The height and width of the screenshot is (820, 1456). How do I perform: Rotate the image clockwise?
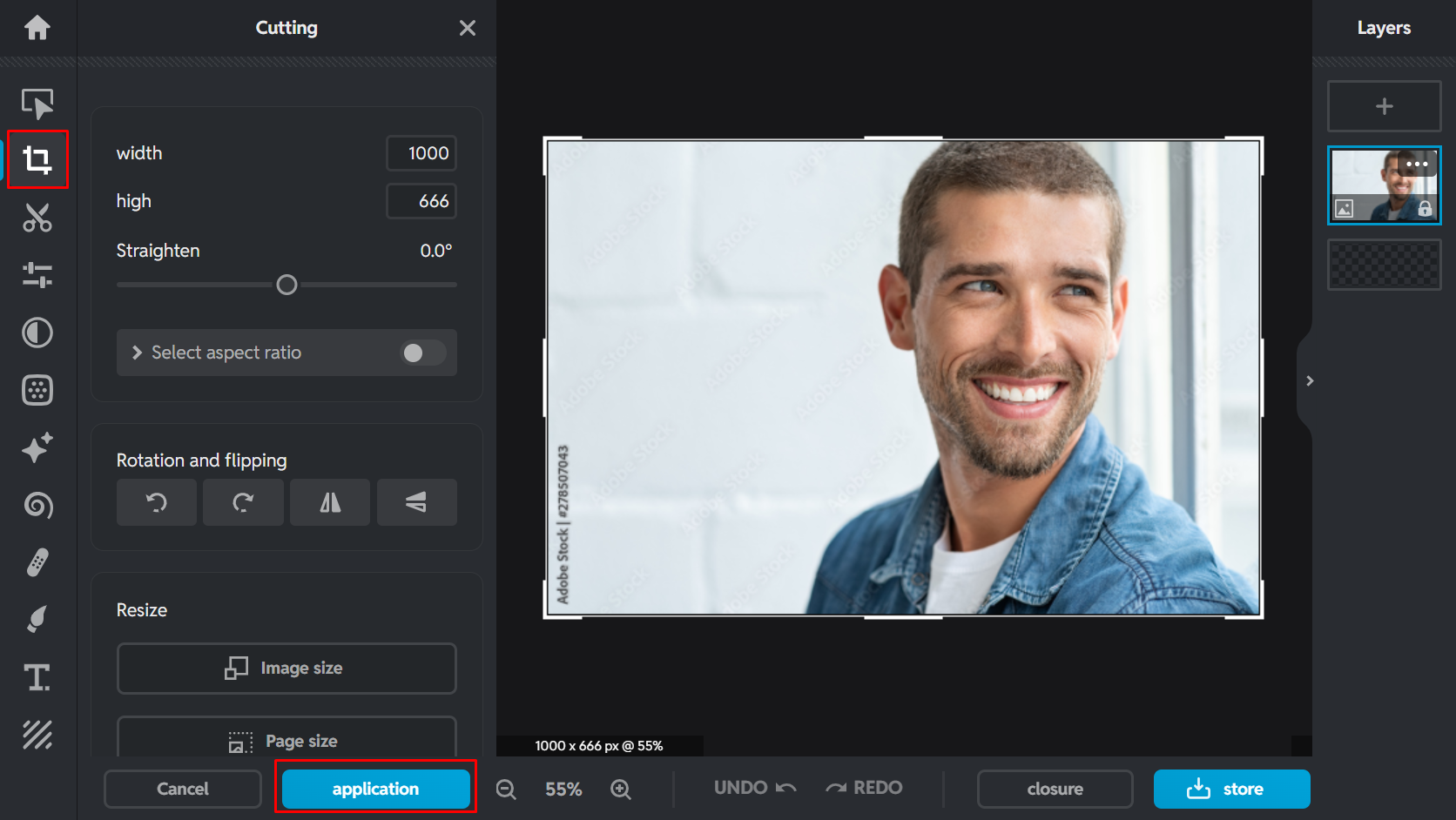(243, 502)
